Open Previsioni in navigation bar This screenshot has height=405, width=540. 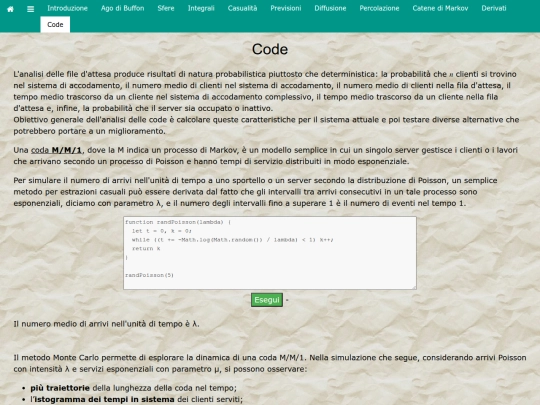pos(285,8)
